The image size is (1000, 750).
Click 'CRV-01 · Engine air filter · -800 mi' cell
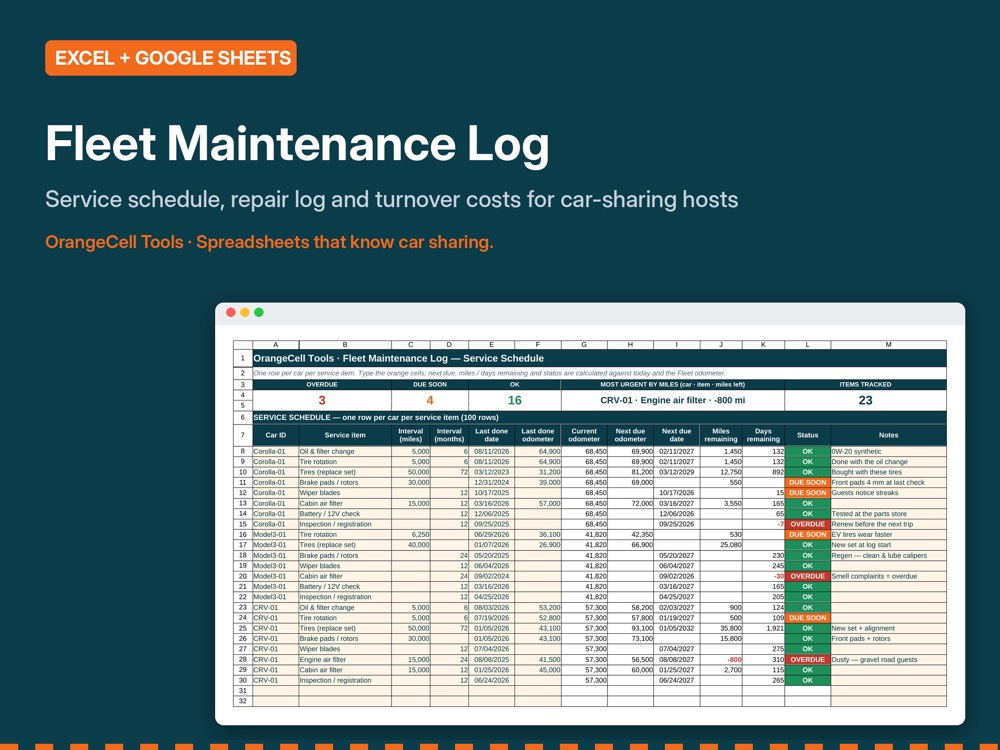673,401
